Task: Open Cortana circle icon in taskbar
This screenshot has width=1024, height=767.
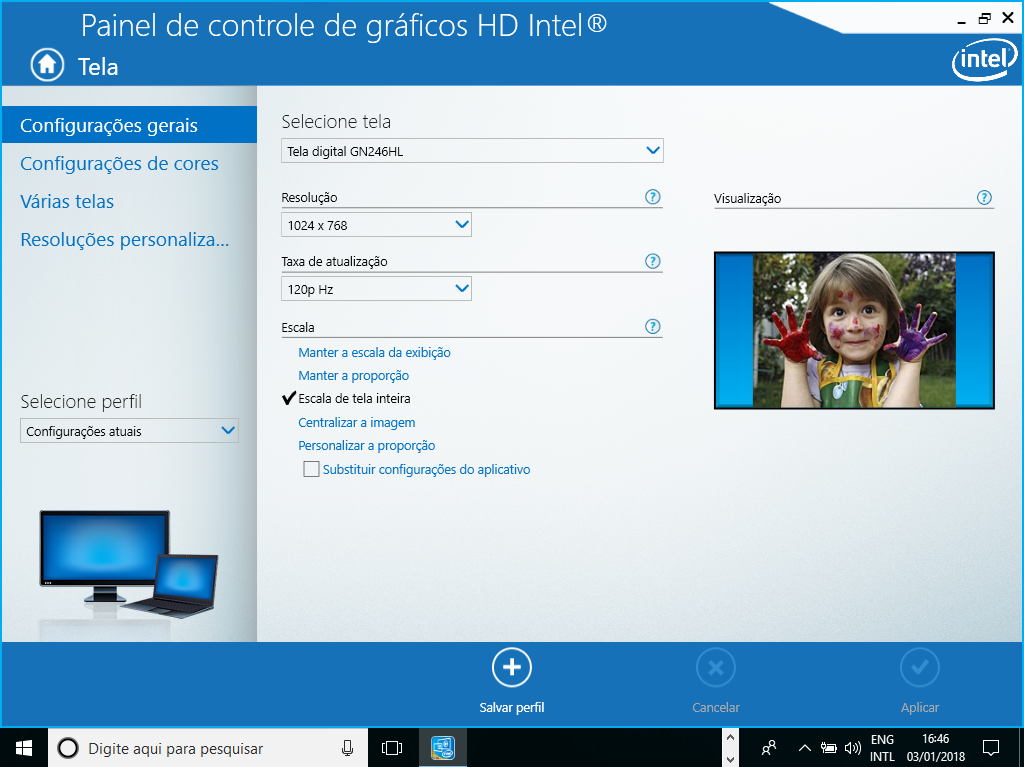Action: coord(69,748)
